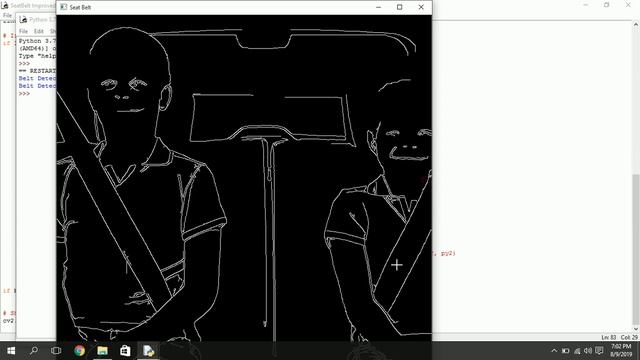
Task: Click the 'Ln: 83' status bar entry
Action: [609, 337]
